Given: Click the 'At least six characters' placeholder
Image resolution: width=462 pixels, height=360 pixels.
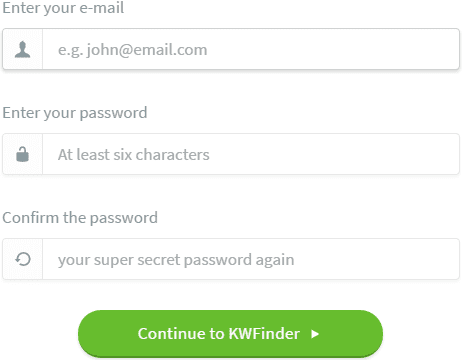Looking at the screenshot, I should (134, 155).
